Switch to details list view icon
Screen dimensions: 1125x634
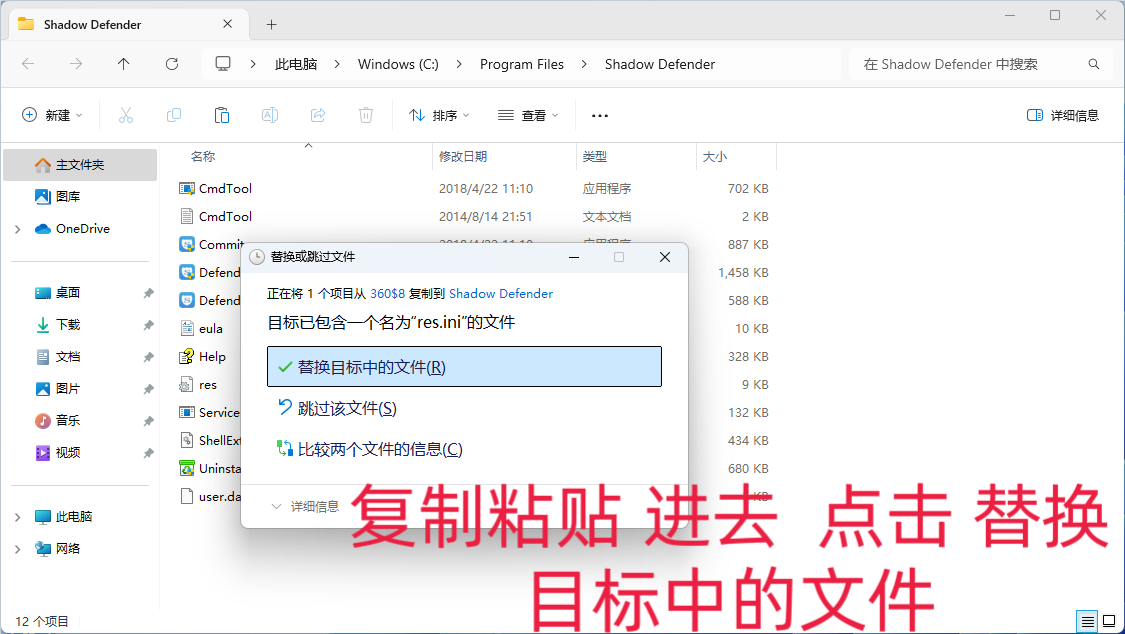coord(1088,621)
